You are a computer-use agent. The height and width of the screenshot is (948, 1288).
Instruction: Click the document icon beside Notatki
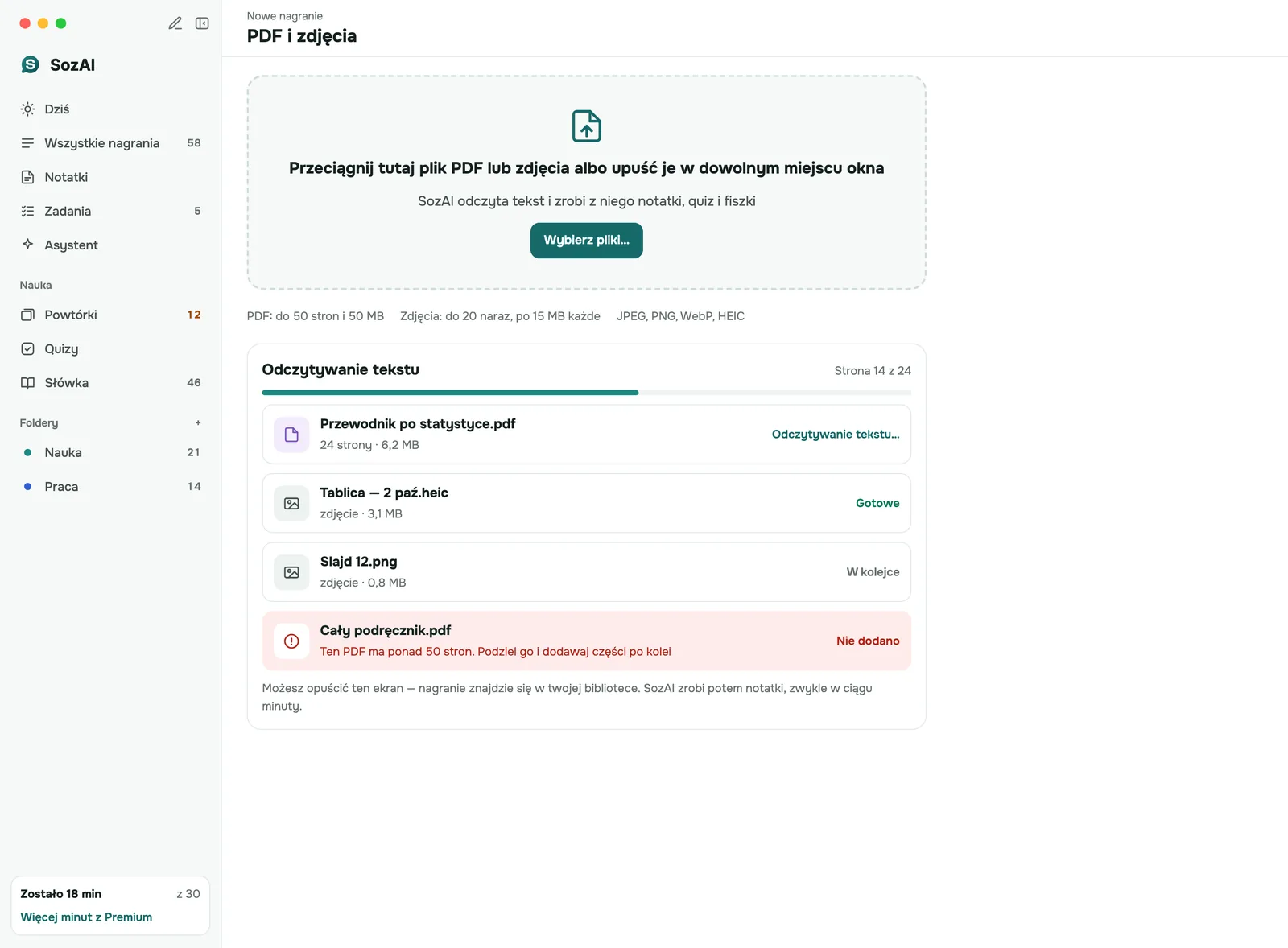coord(27,177)
